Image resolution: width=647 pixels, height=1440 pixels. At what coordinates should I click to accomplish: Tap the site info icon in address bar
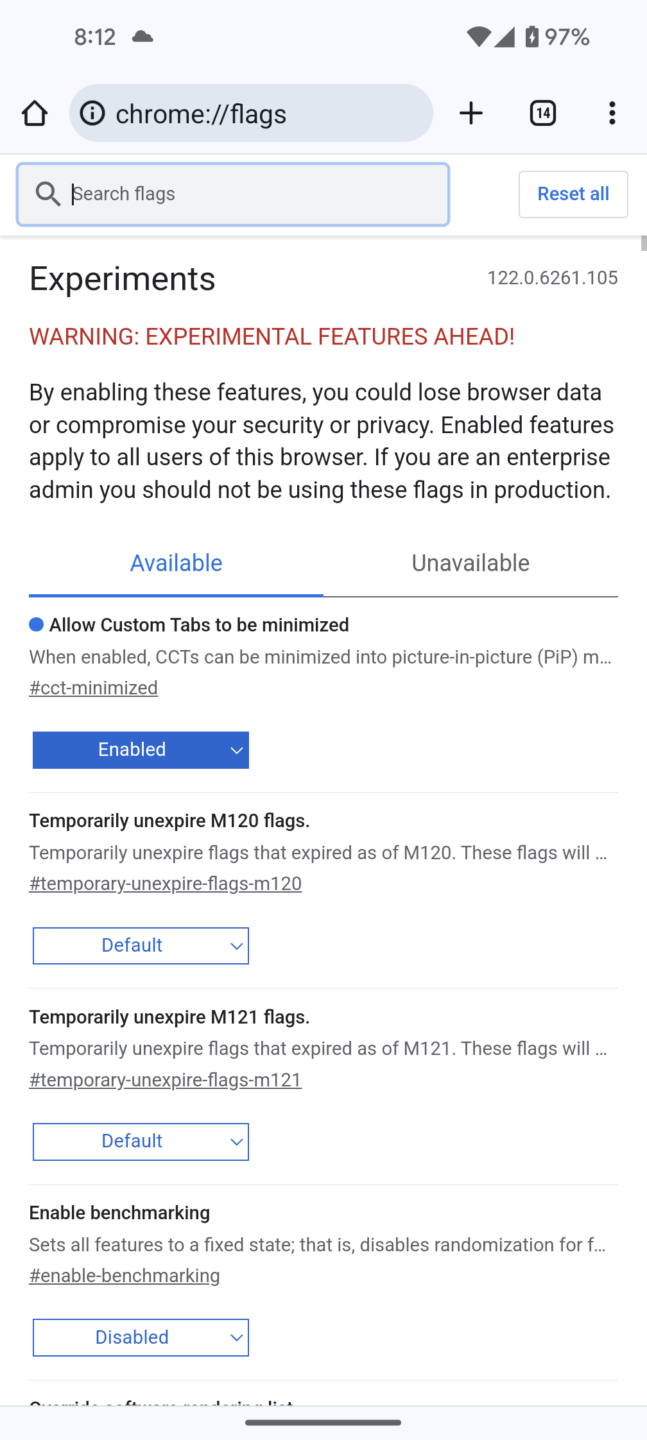tap(93, 114)
